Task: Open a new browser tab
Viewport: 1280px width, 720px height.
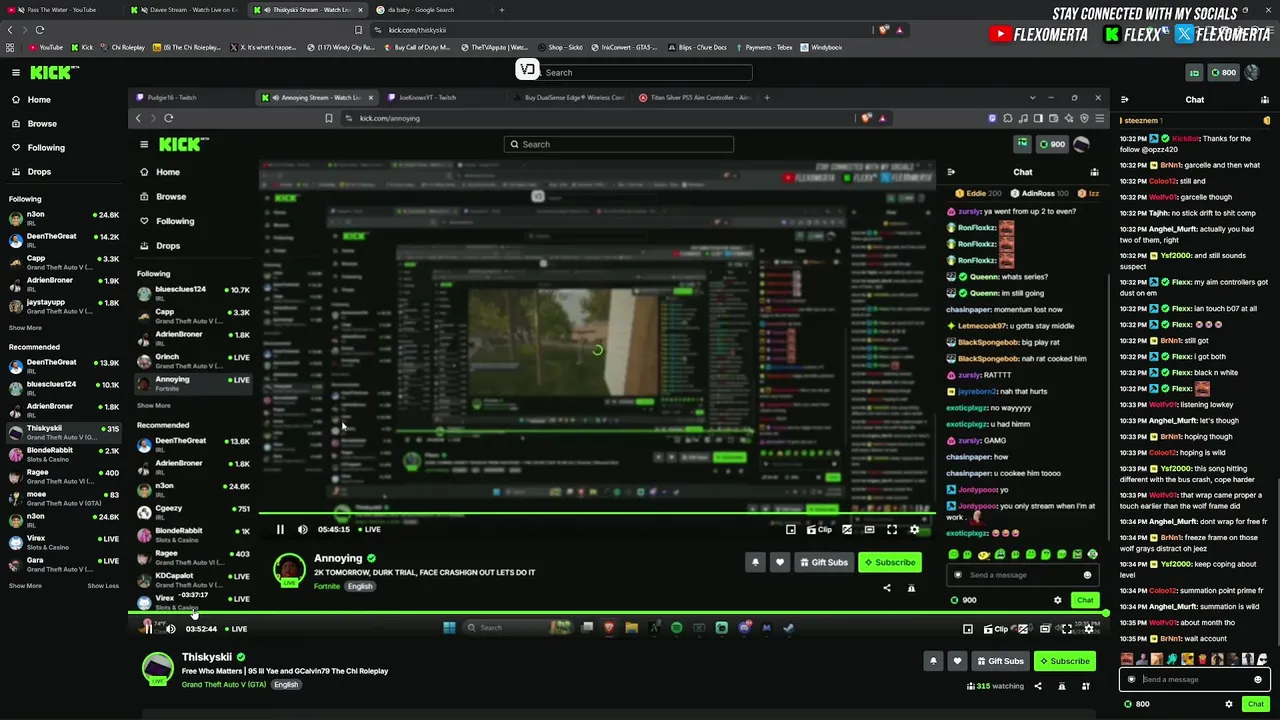Action: click(x=502, y=10)
